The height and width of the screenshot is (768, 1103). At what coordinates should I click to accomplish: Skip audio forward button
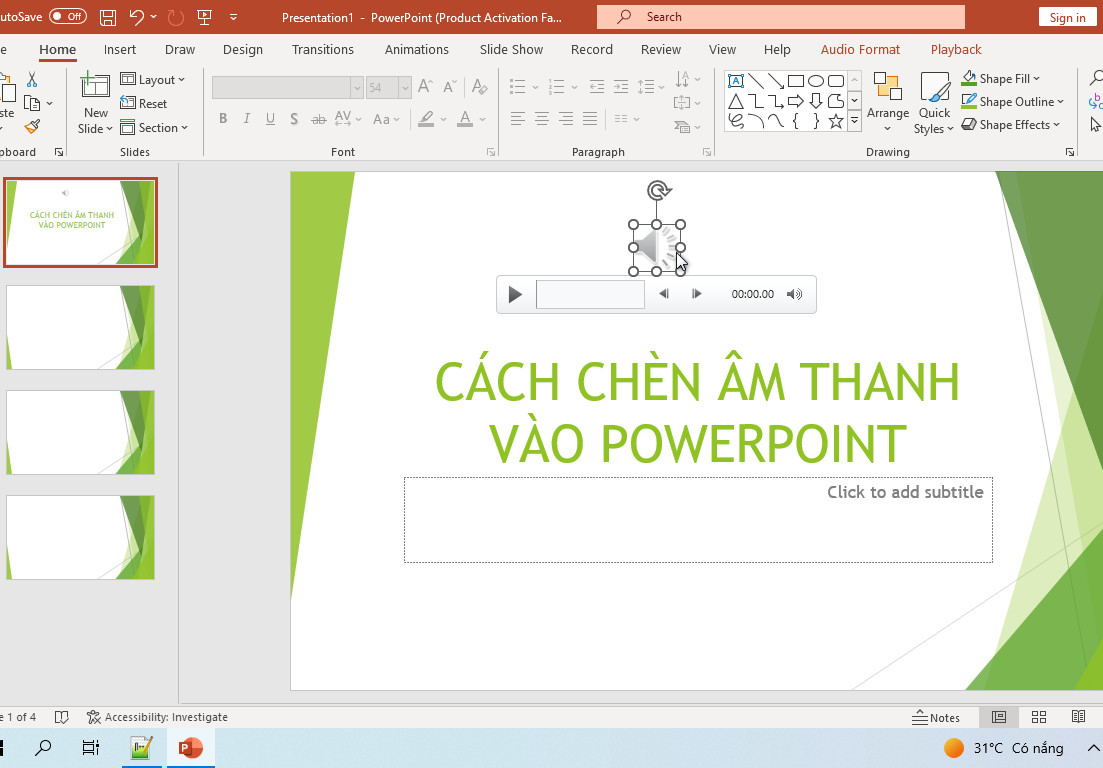pos(696,294)
